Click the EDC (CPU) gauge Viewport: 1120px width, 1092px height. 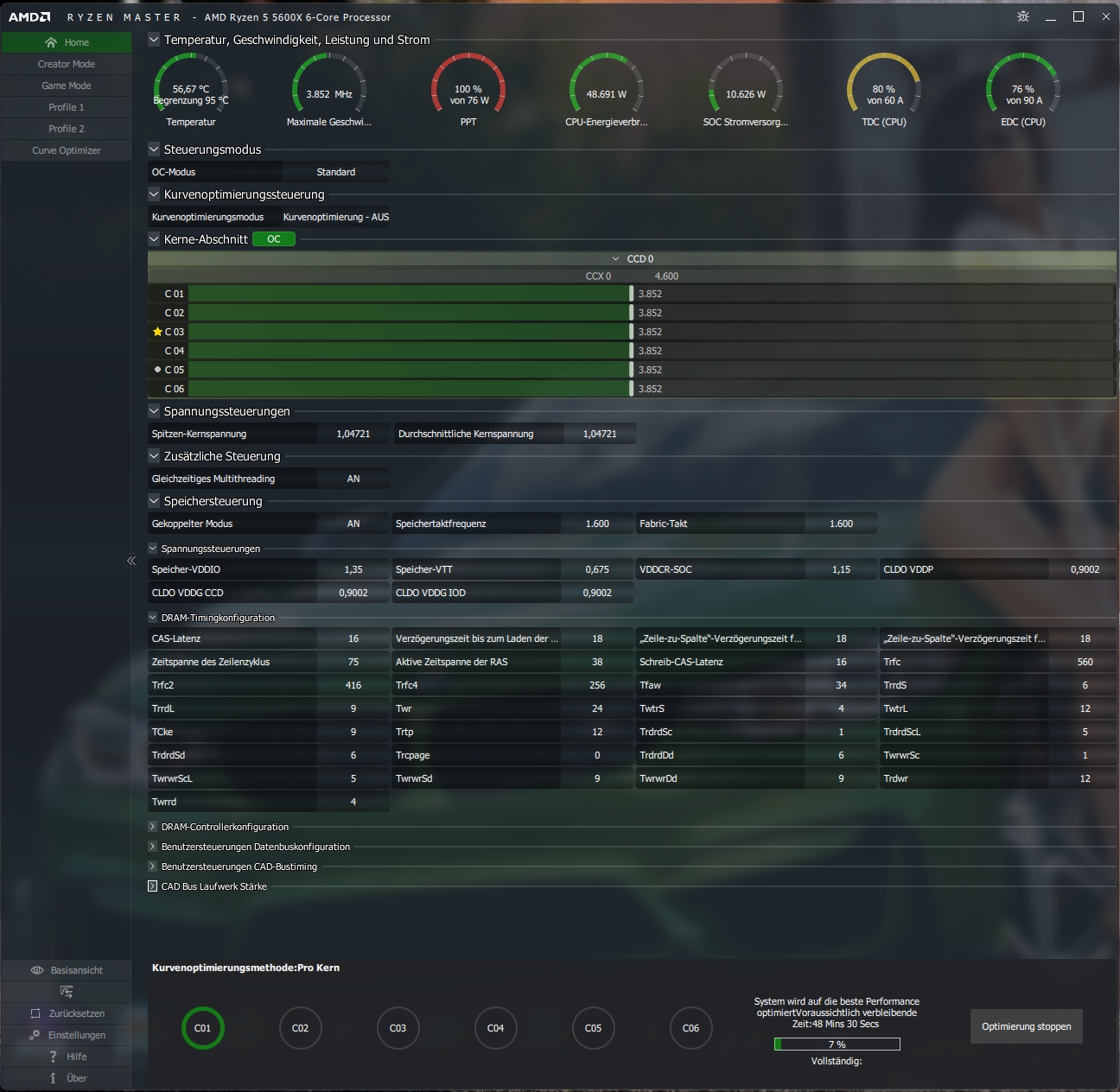1023,89
